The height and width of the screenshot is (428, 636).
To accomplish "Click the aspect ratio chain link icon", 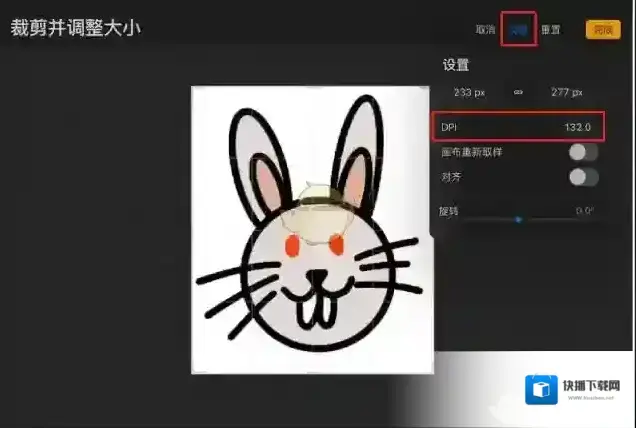I will click(518, 92).
